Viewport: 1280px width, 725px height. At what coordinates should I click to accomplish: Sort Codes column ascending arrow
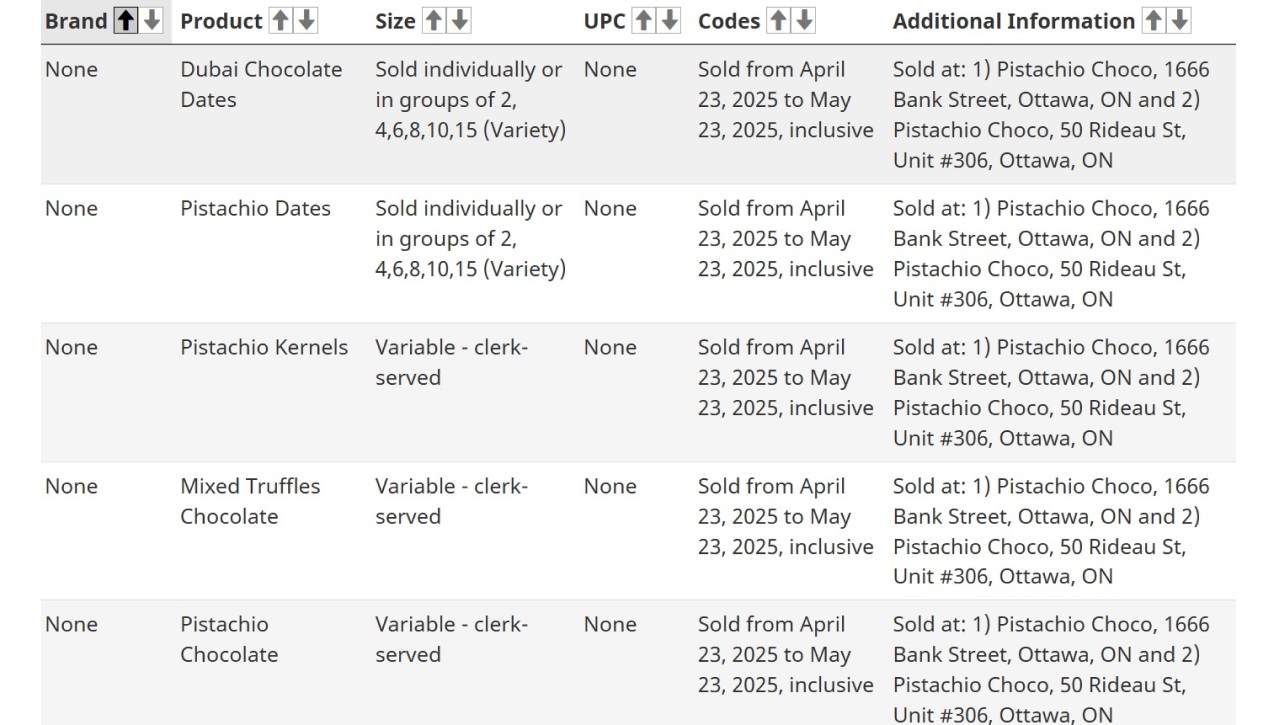pyautogui.click(x=779, y=21)
